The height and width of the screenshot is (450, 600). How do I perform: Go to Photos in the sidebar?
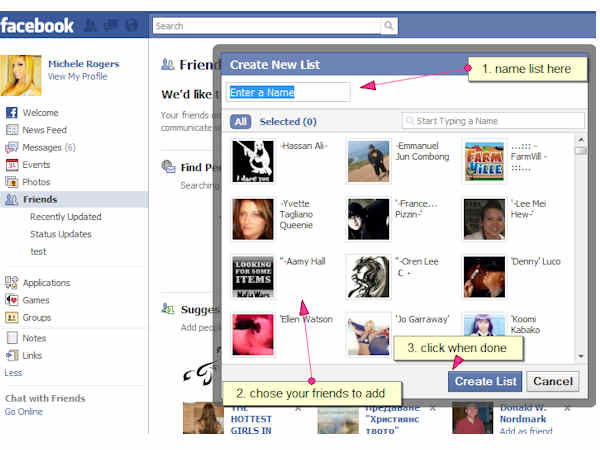(36, 182)
